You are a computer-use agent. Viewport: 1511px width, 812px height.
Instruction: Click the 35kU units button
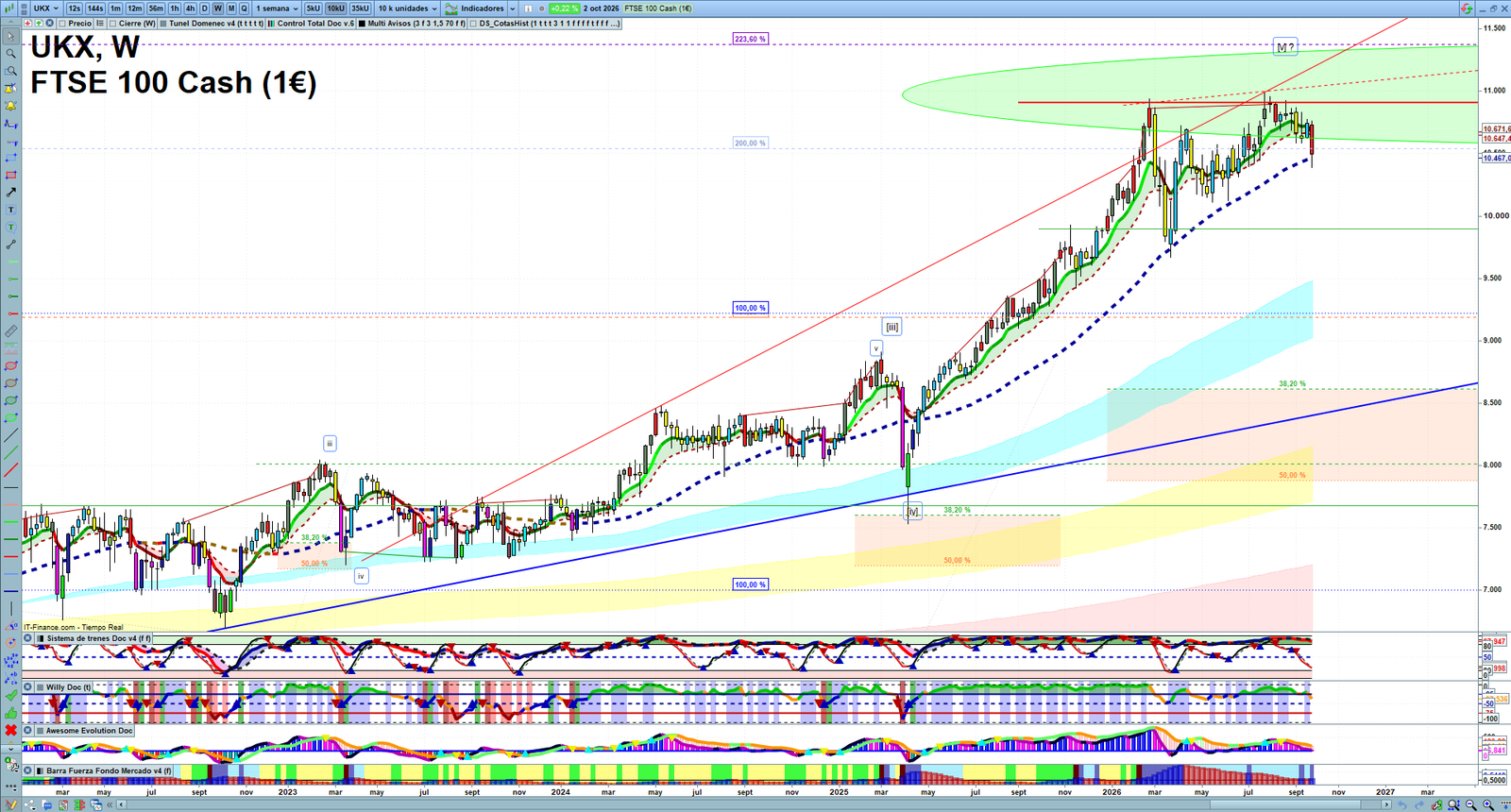coord(360,8)
